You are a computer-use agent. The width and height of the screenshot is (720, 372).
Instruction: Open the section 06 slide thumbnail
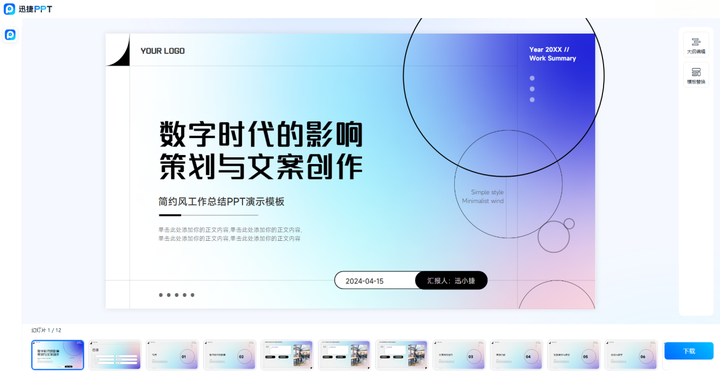point(631,355)
